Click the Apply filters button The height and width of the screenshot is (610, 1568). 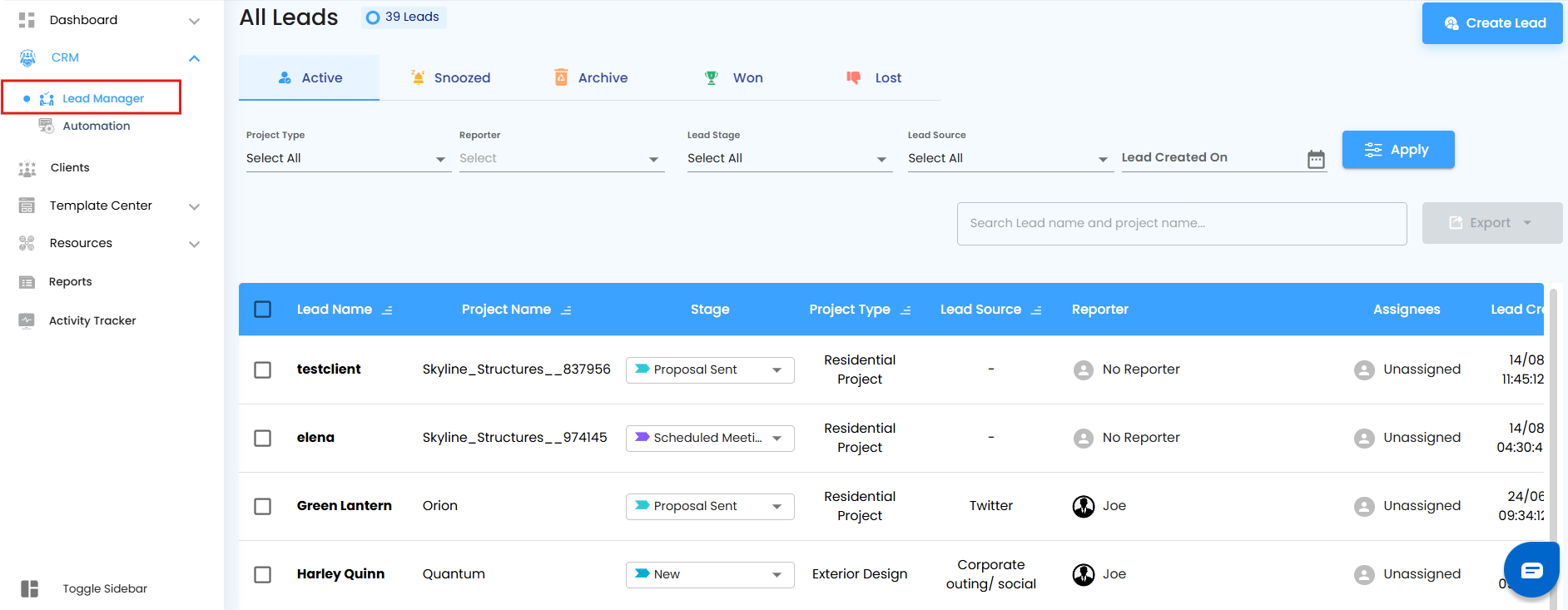click(x=1397, y=150)
